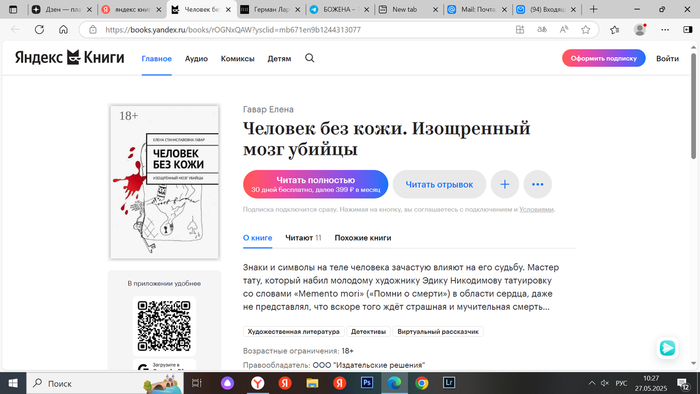
Task: Open the favorites list toolbar icon
Action: (615, 29)
